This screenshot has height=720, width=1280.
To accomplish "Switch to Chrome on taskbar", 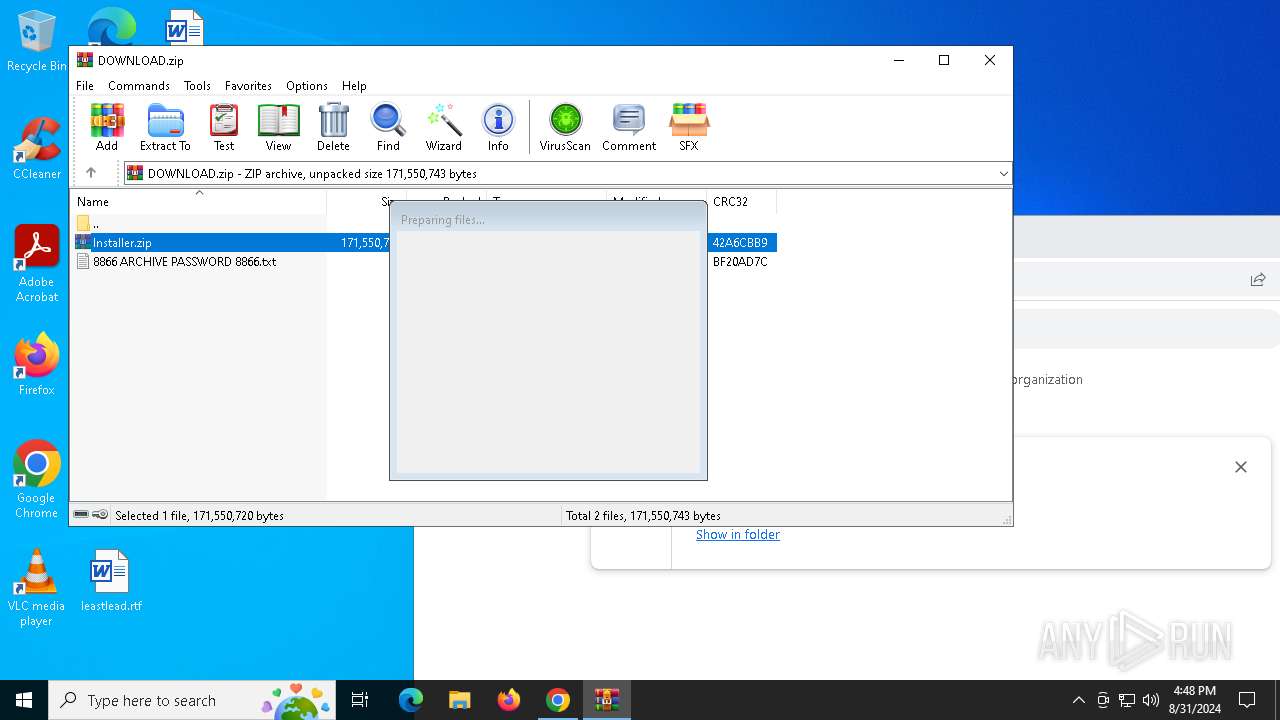I will (x=558, y=700).
